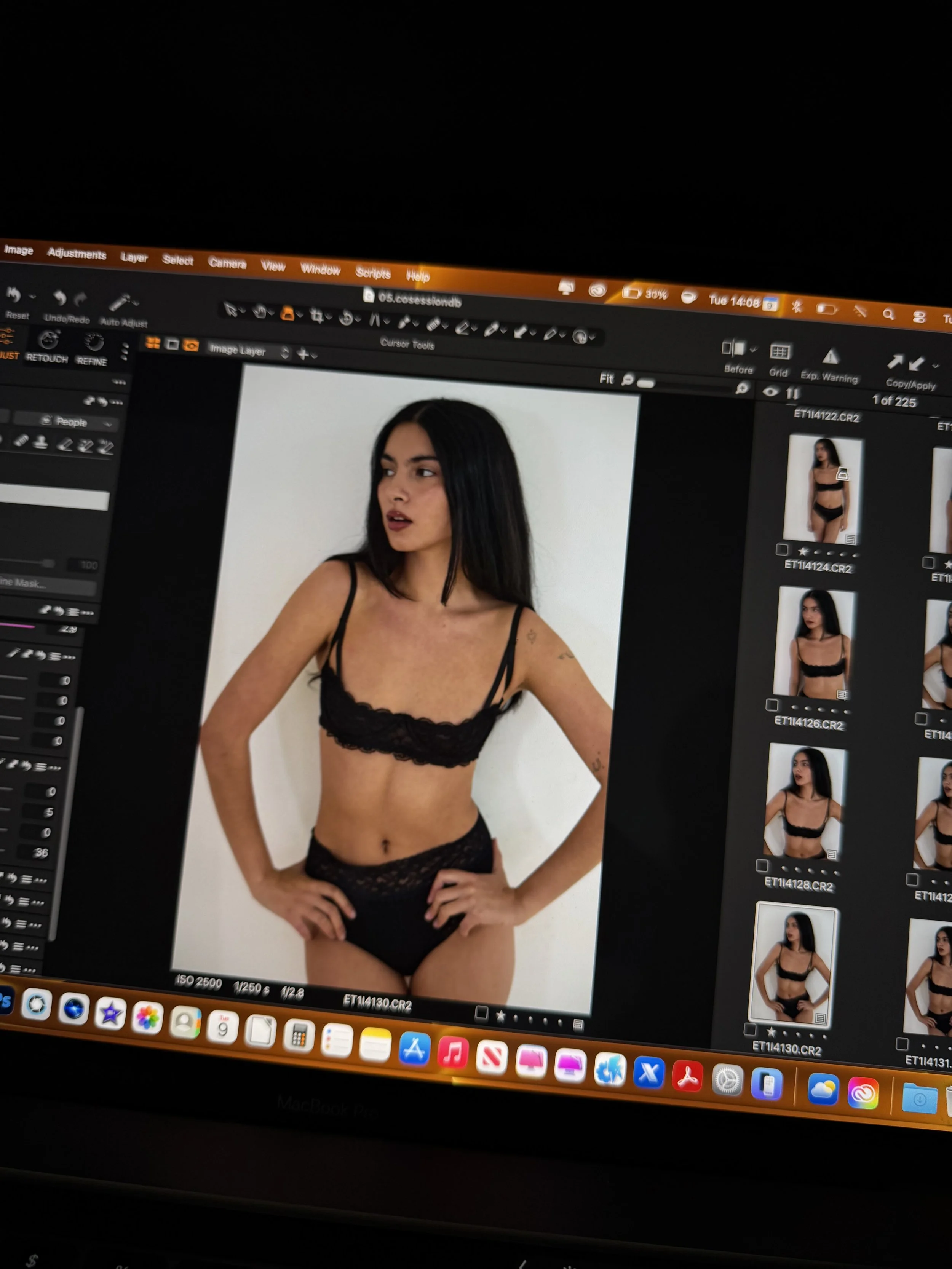Open the Adjustments menu

click(77, 255)
